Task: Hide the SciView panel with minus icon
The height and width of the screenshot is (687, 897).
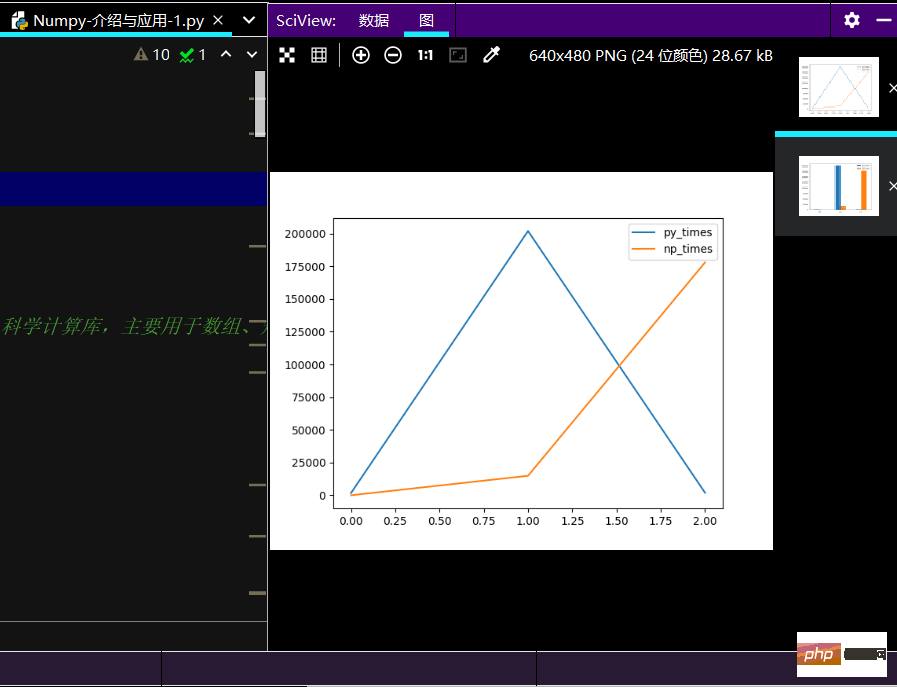Action: (884, 20)
